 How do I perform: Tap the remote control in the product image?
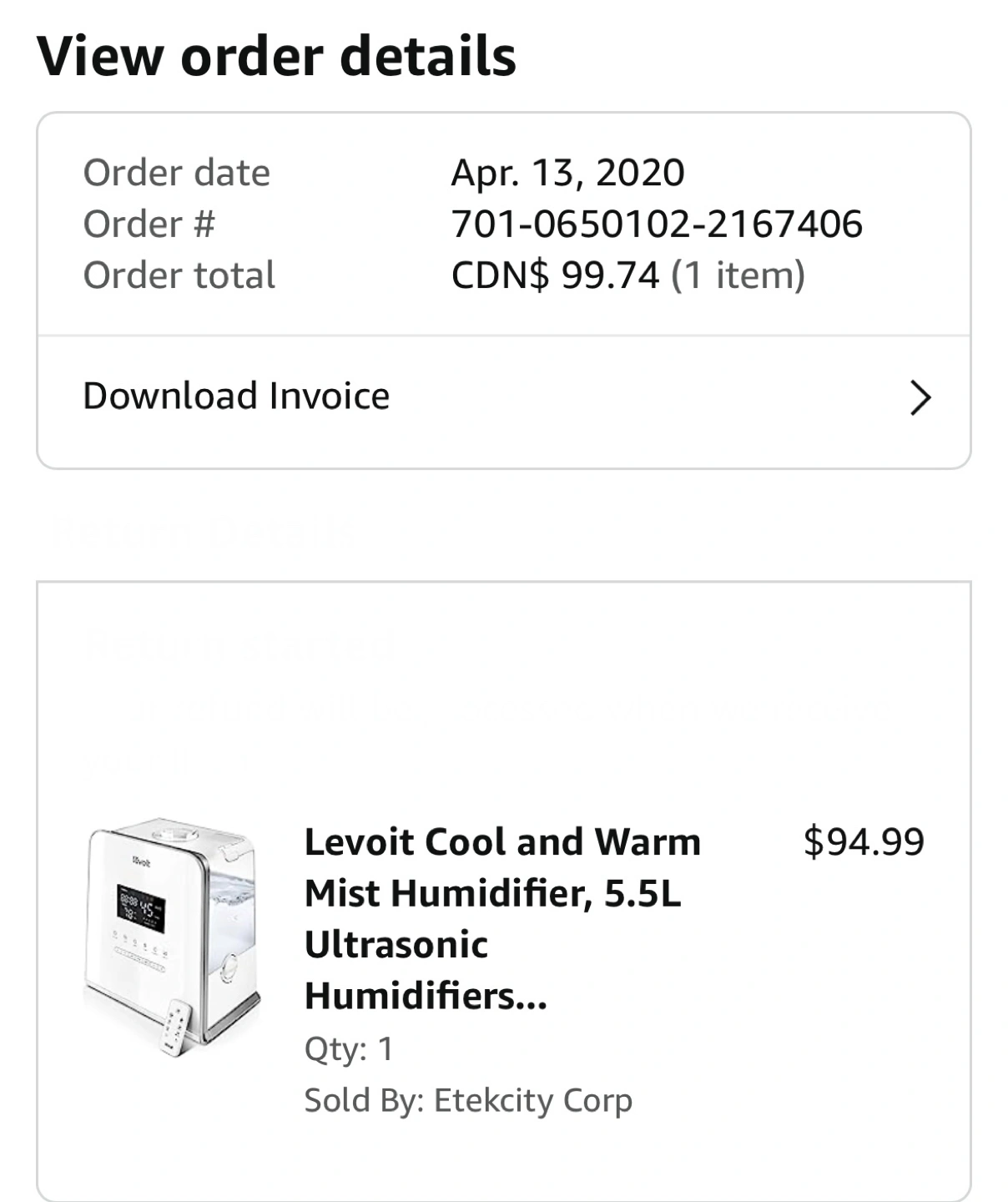[x=176, y=1028]
